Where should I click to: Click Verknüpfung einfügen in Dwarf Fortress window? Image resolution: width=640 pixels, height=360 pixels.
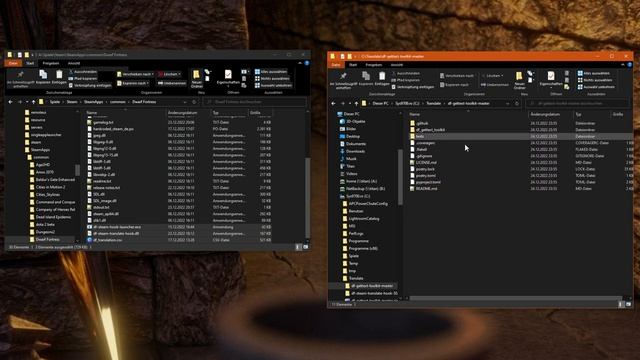click(x=90, y=85)
